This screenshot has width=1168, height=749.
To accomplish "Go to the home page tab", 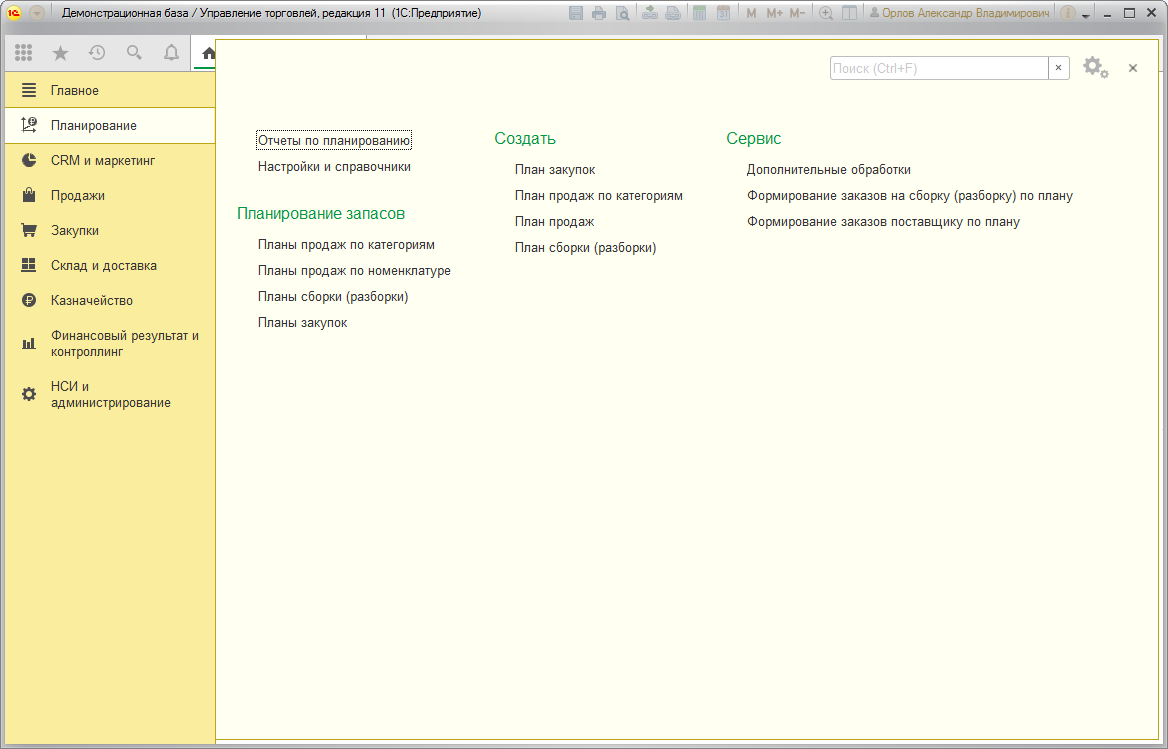I will [208, 53].
